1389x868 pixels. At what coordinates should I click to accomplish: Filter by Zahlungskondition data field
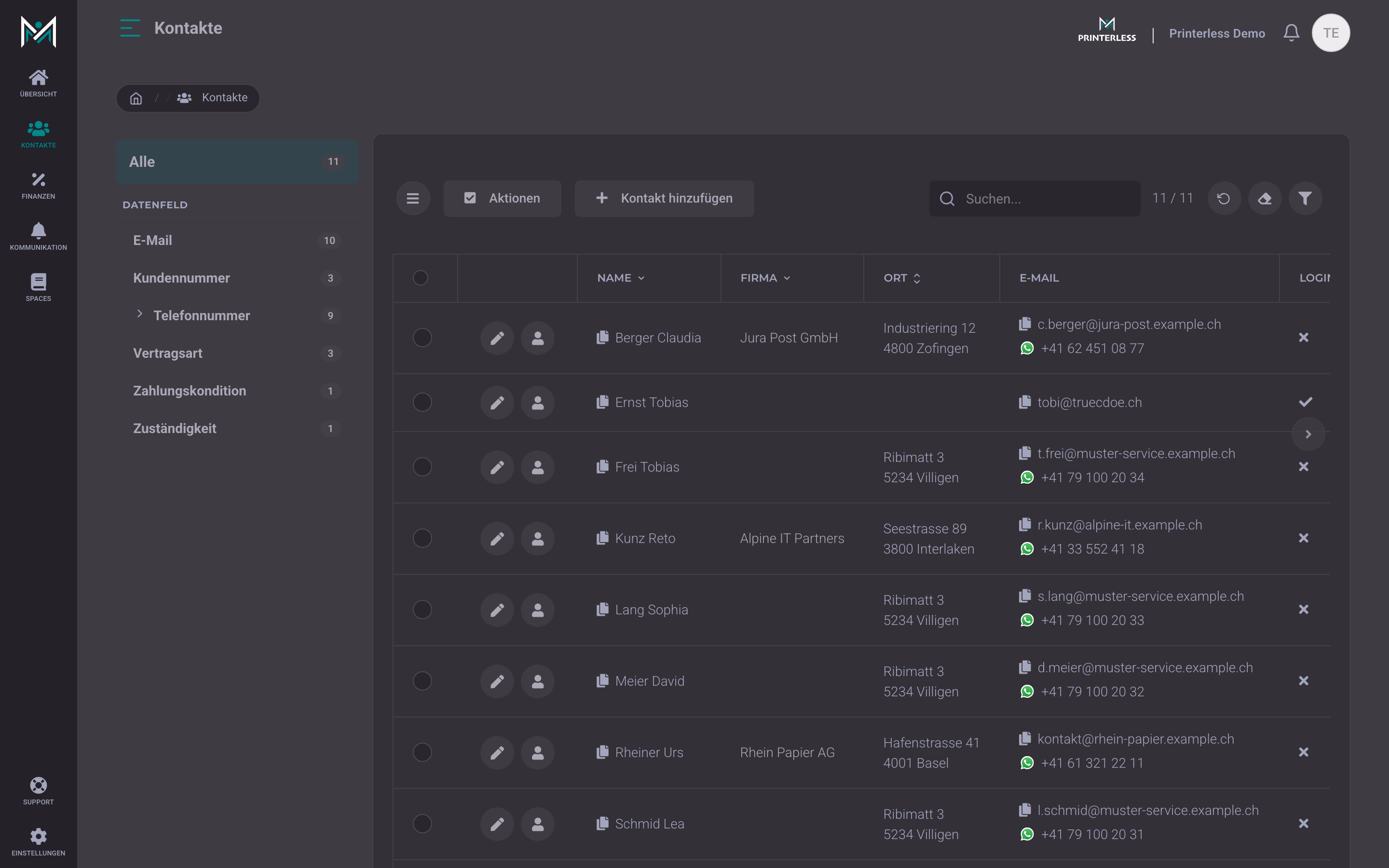pyautogui.click(x=237, y=391)
